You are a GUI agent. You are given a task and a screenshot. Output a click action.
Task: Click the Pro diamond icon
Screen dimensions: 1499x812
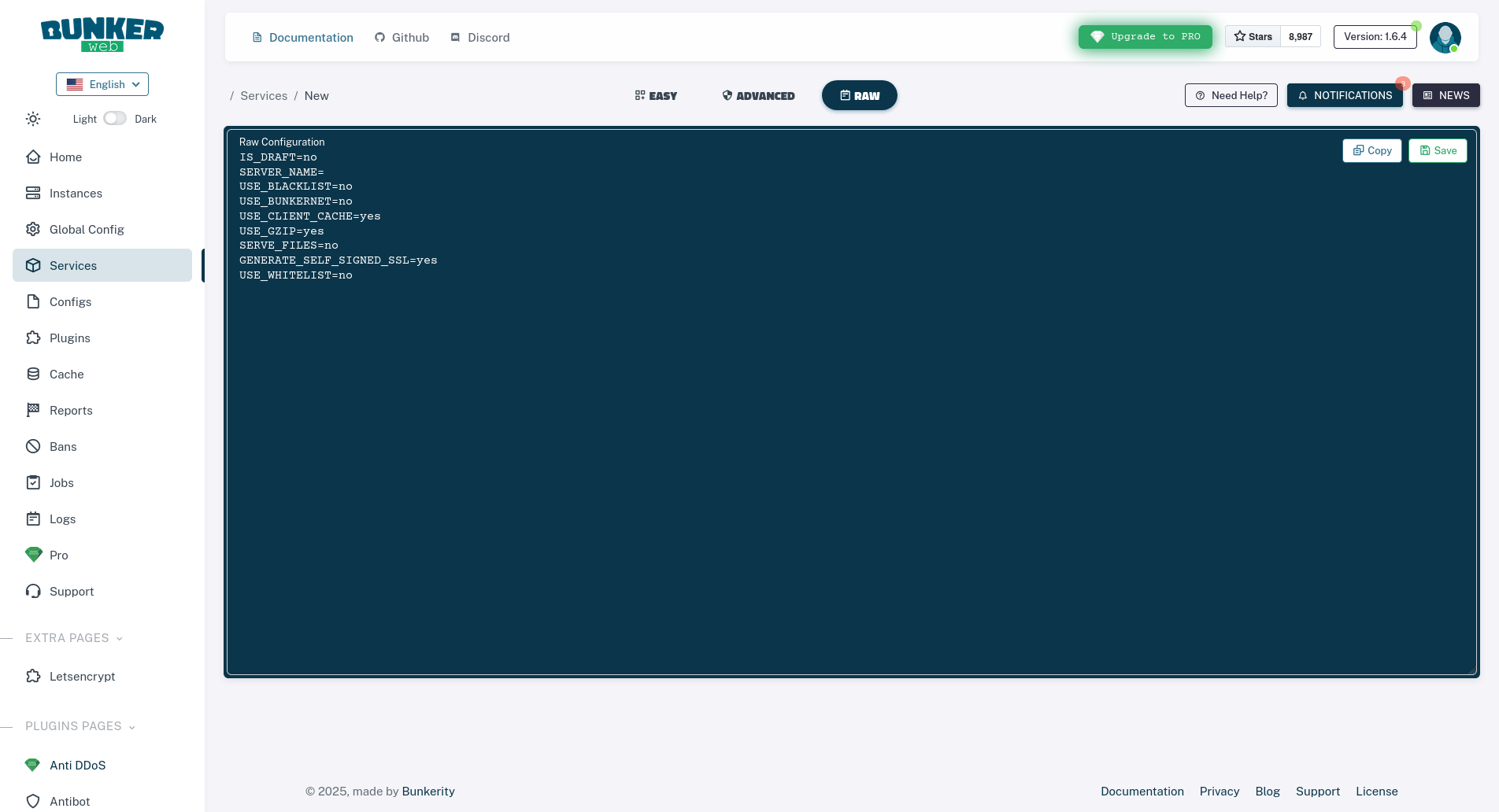(33, 555)
